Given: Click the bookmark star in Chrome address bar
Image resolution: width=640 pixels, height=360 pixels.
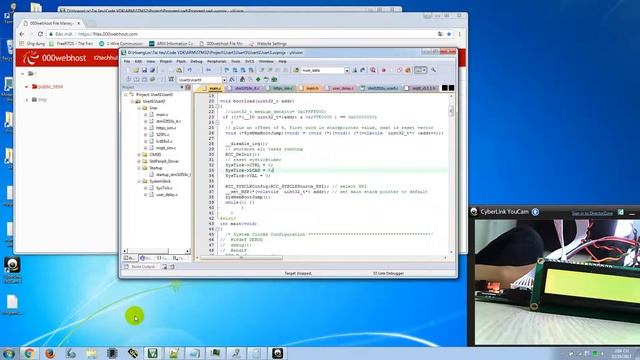Looking at the screenshot, I should (449, 34).
